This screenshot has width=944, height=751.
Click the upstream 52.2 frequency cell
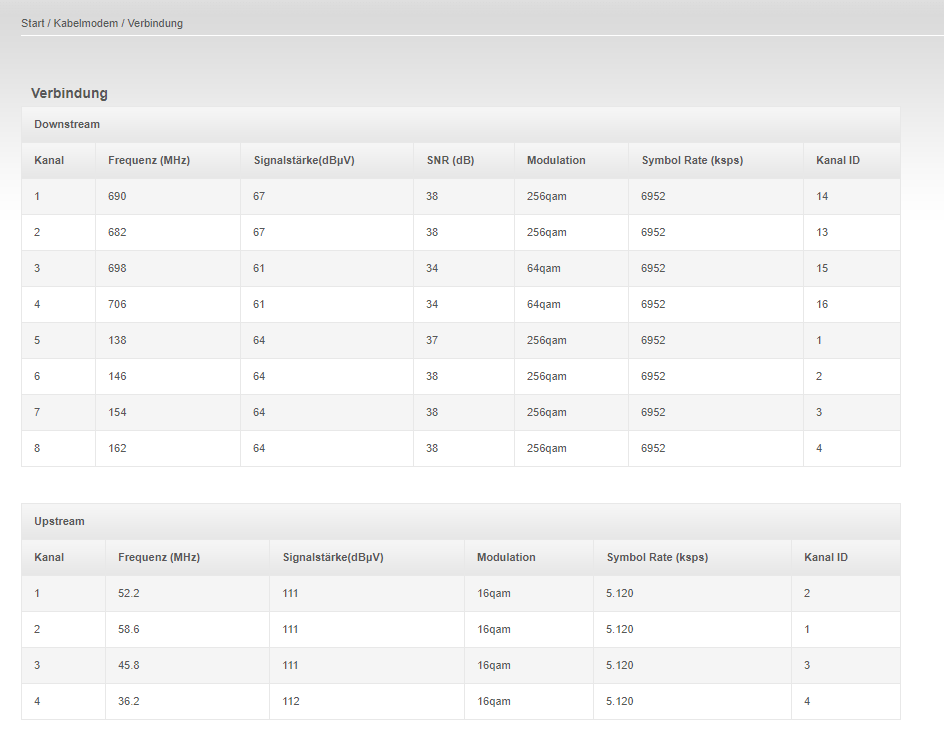click(x=187, y=594)
